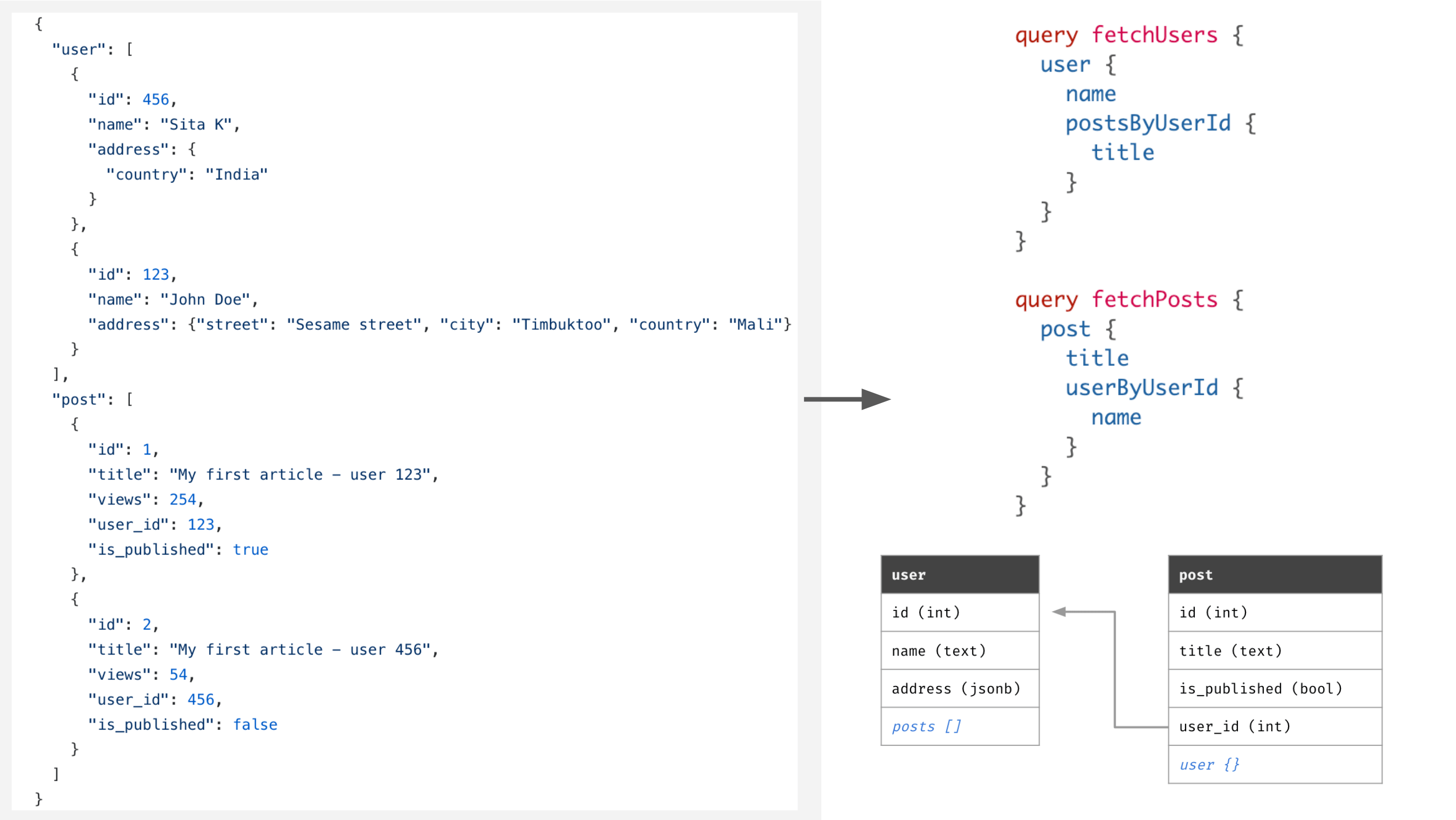
Task: Click the "post": [ key line
Action: (93, 399)
